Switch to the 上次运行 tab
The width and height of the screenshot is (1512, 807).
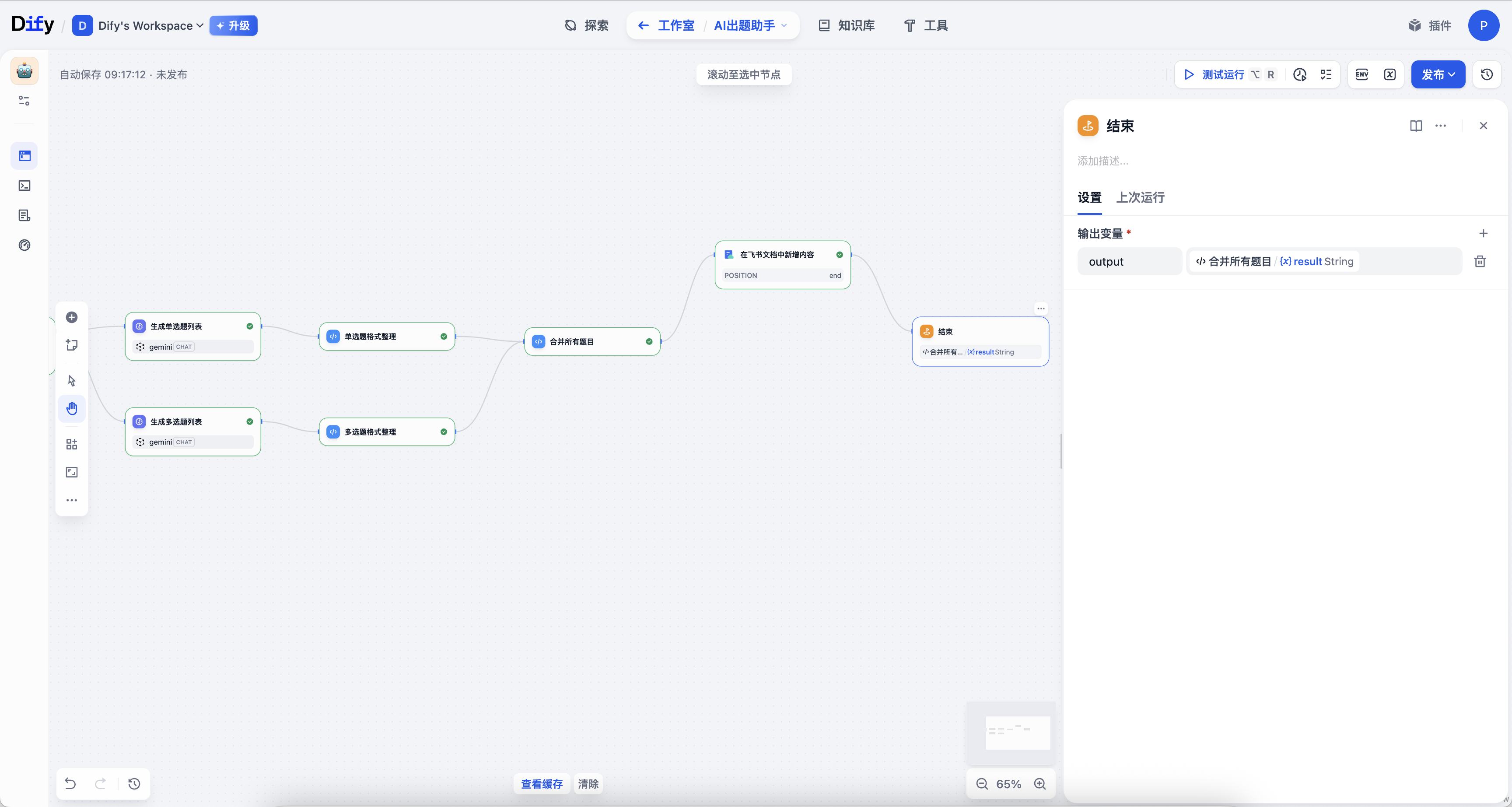tap(1140, 197)
